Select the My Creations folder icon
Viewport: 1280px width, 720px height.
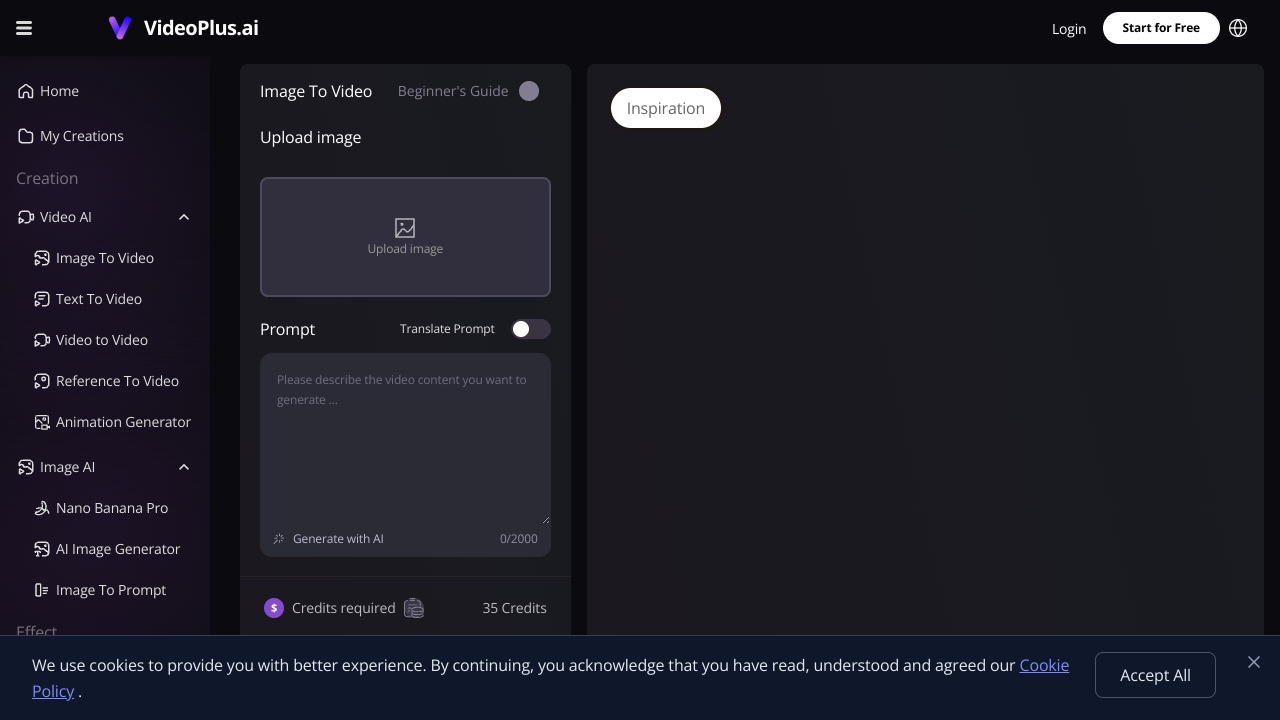point(26,136)
